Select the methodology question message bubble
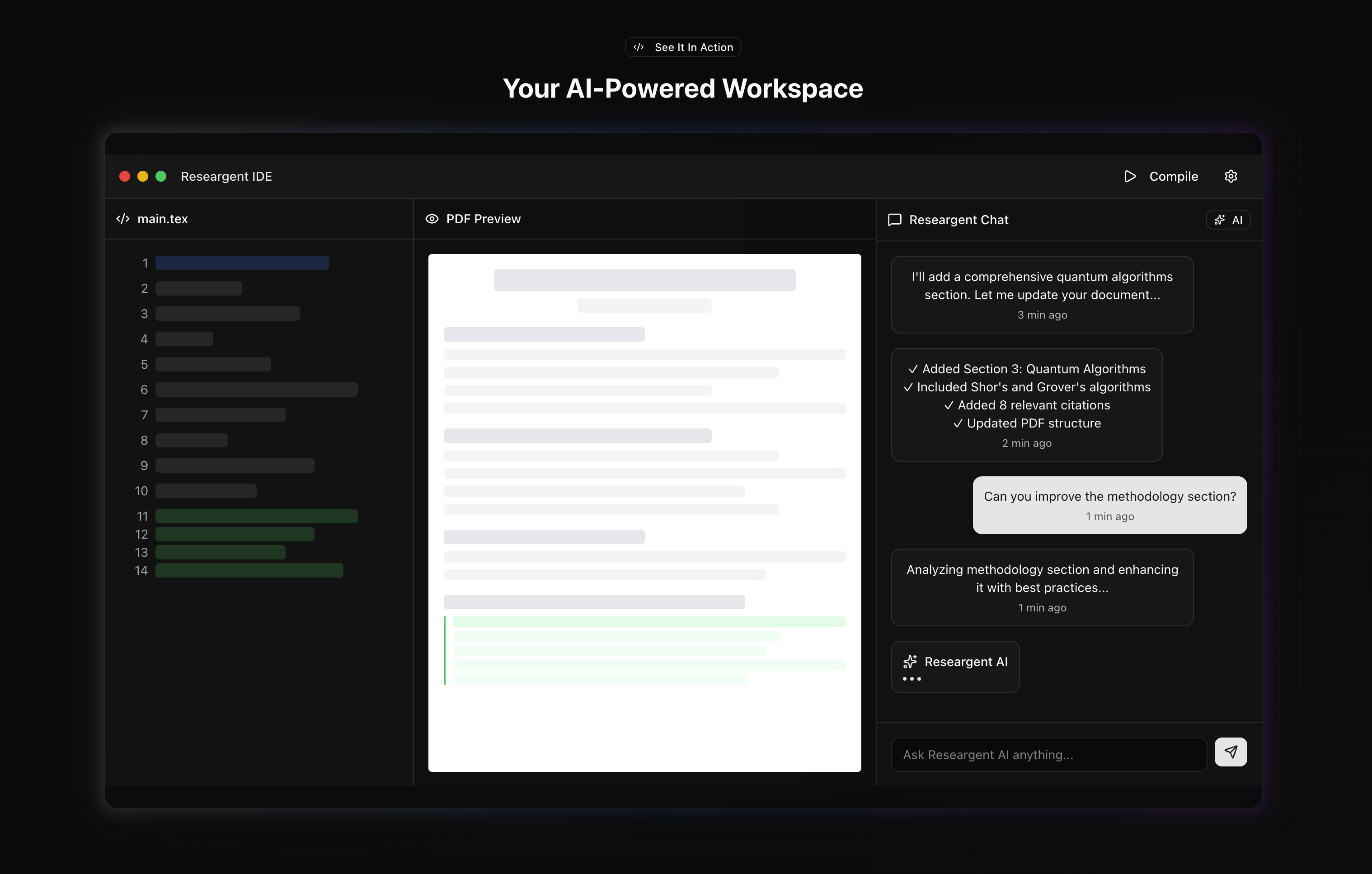This screenshot has height=874, width=1372. [x=1109, y=505]
